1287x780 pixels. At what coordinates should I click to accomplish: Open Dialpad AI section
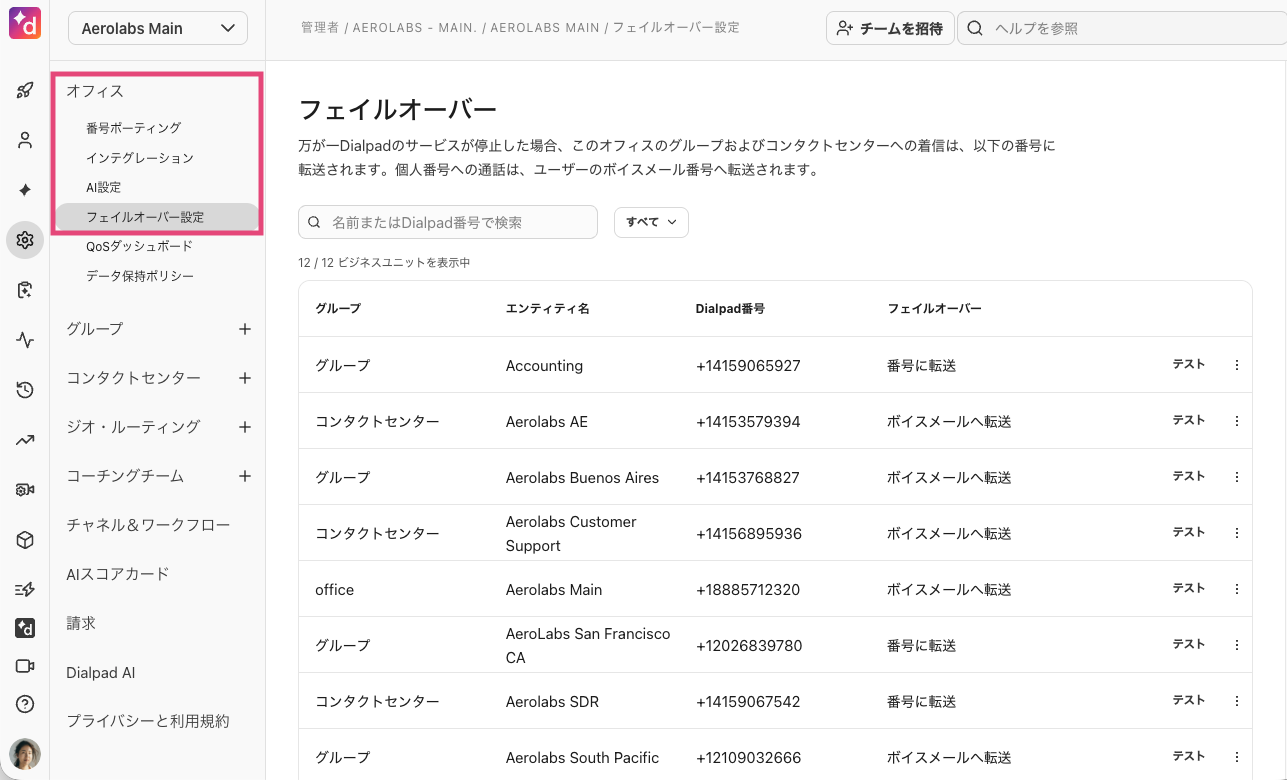[100, 673]
